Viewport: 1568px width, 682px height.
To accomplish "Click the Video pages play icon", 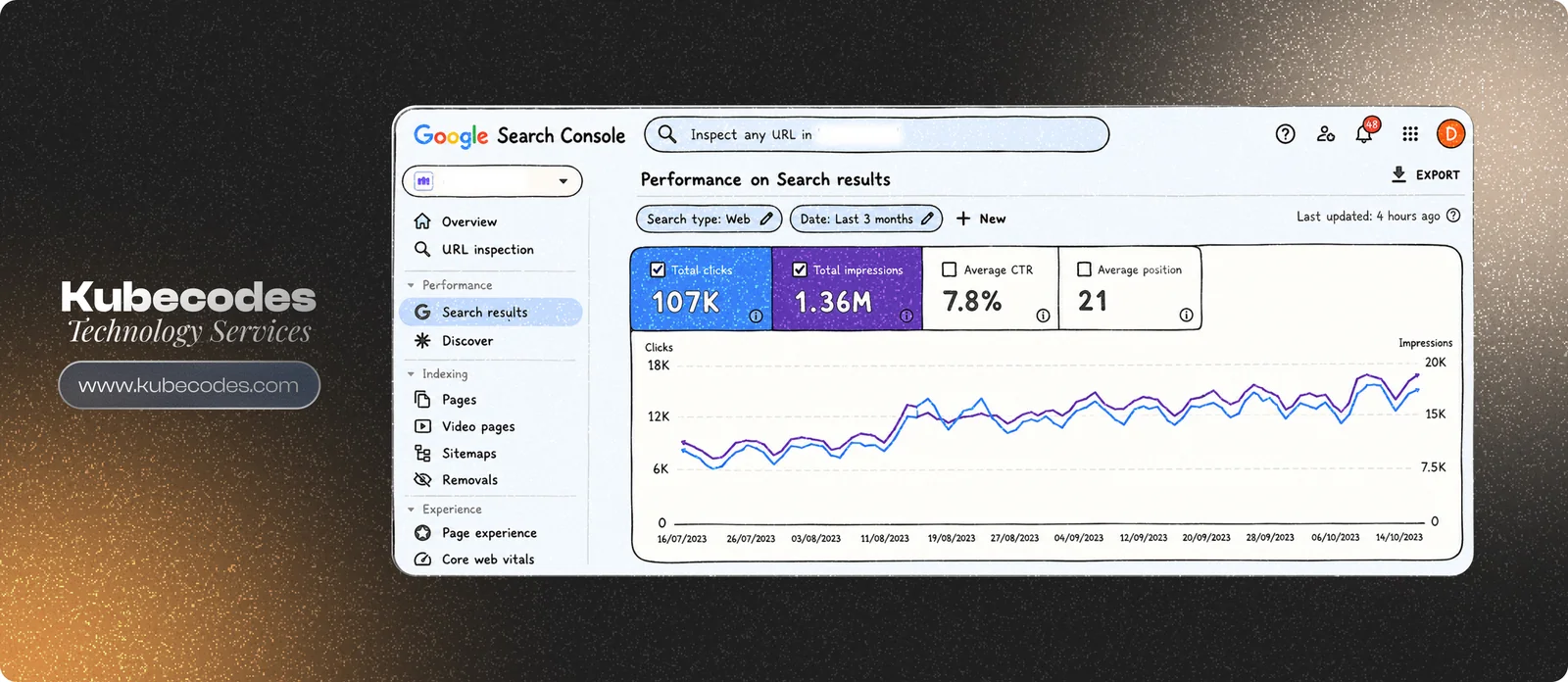I will coord(422,426).
